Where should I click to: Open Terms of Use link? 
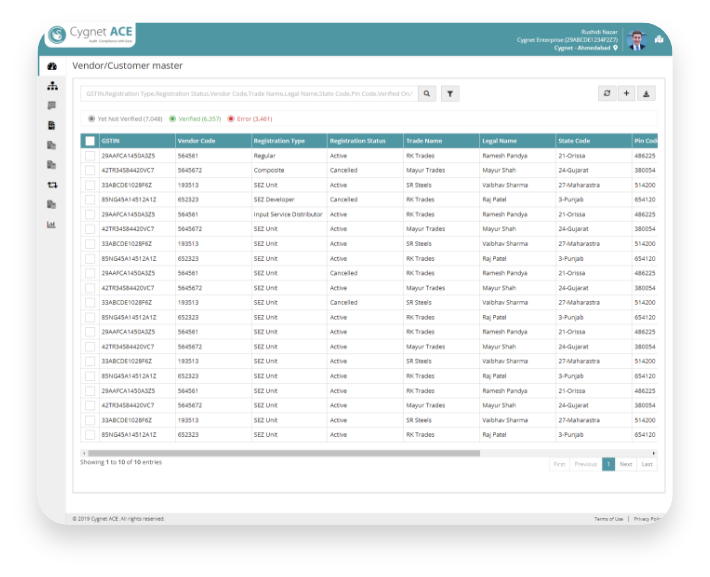(608, 519)
